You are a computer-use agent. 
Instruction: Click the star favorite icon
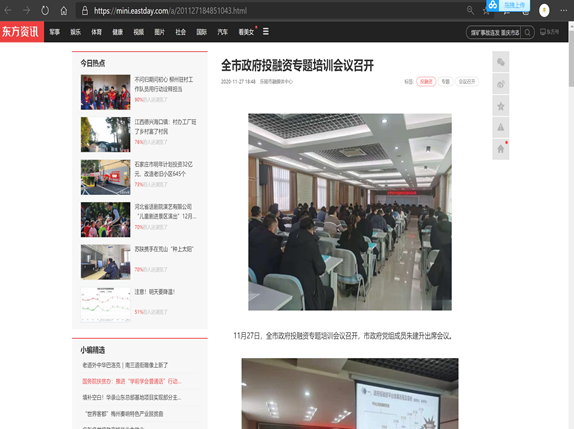pyautogui.click(x=501, y=106)
